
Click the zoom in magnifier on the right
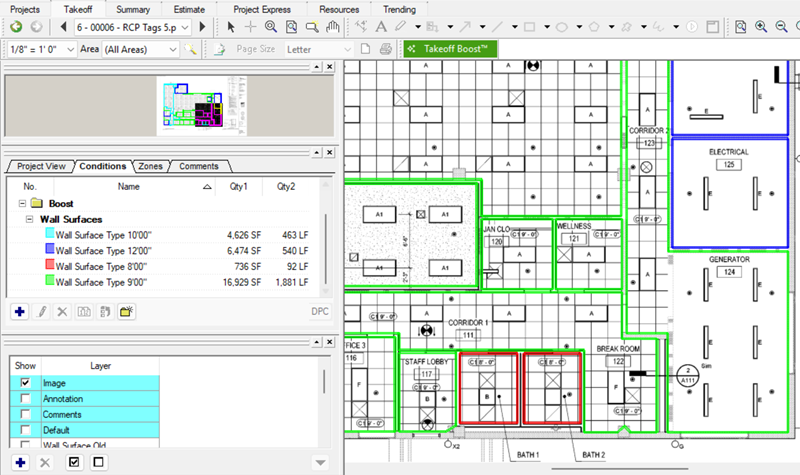[761, 27]
